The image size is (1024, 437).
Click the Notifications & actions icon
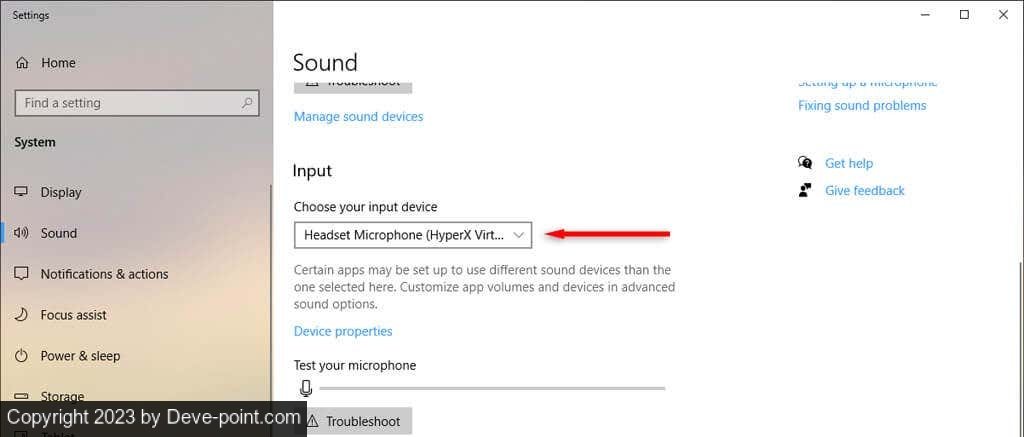(x=22, y=274)
